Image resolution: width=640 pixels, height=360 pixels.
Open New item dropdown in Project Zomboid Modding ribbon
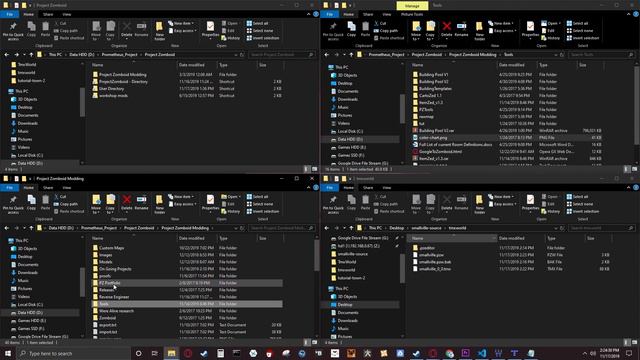181,197
